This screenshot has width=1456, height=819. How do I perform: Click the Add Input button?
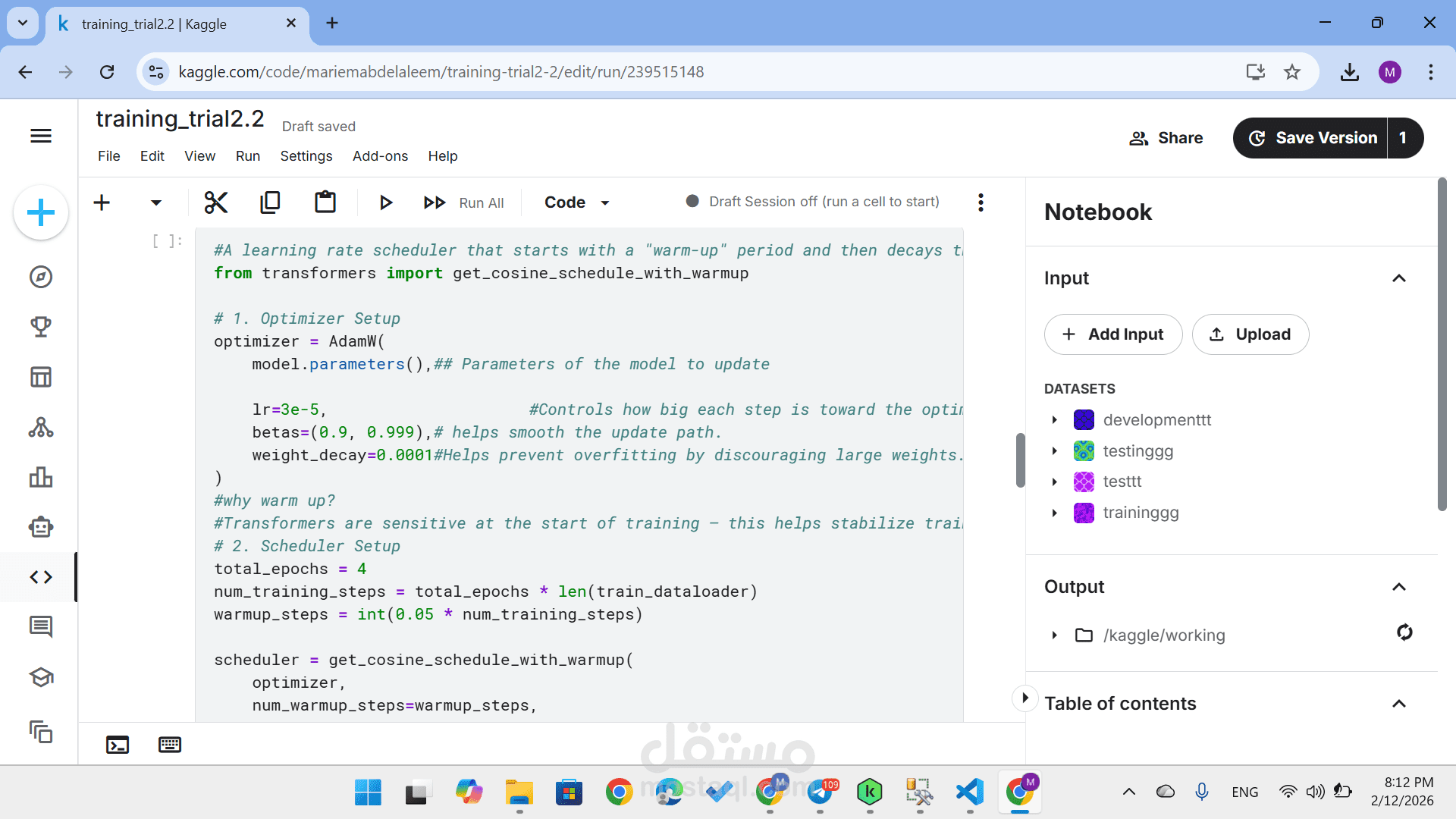1113,334
